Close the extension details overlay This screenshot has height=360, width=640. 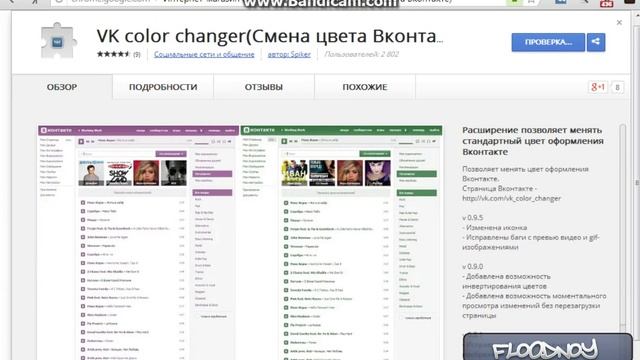point(619,22)
